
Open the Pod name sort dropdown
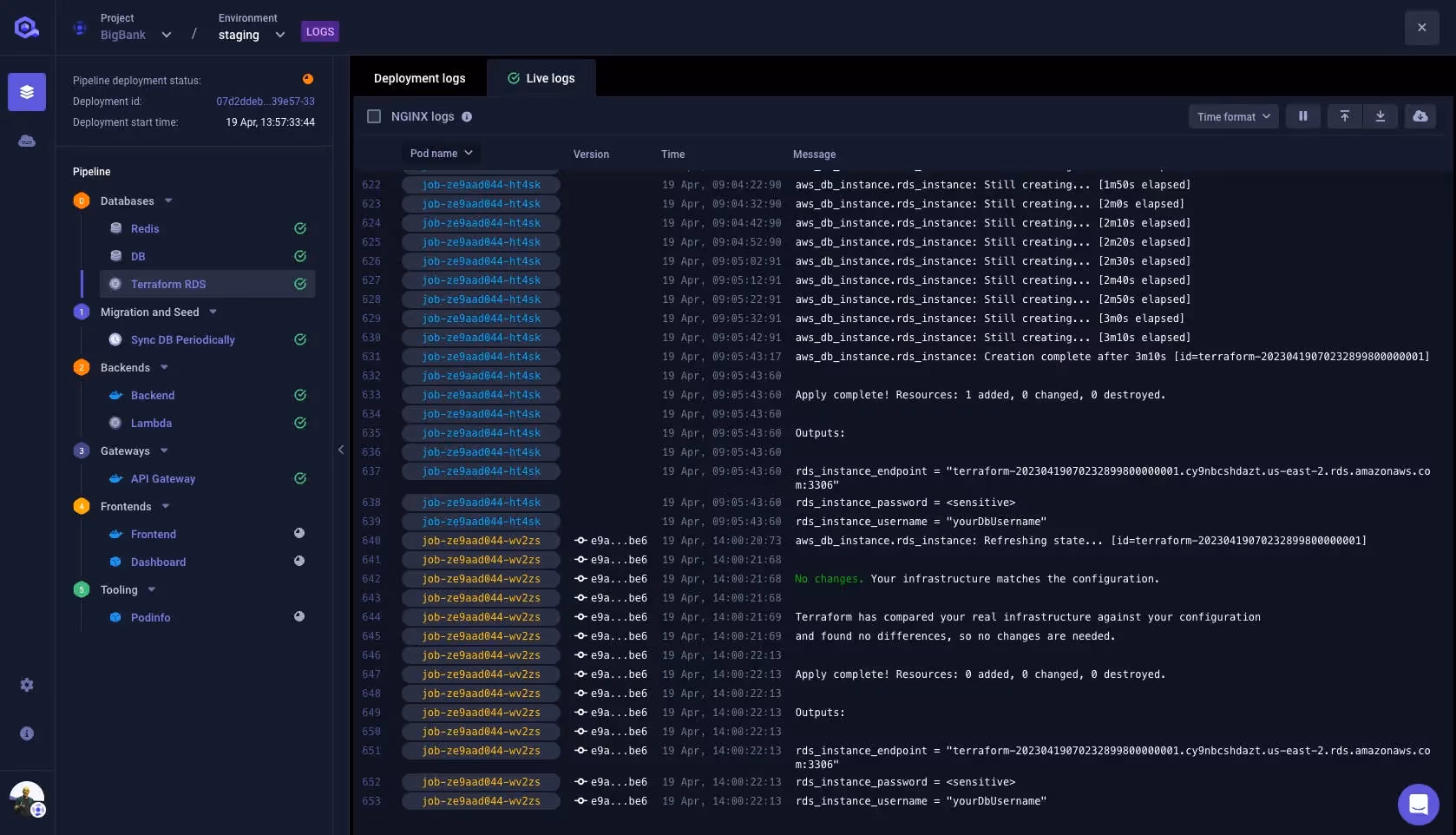pyautogui.click(x=441, y=153)
